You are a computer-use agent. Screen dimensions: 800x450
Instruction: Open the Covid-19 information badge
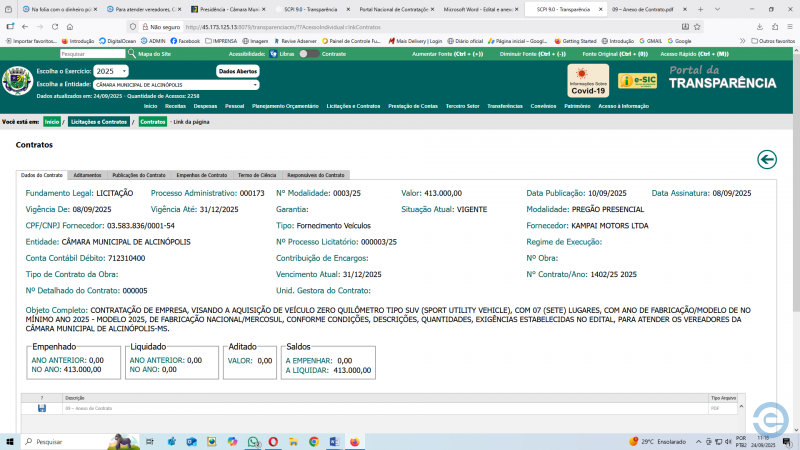(x=588, y=80)
